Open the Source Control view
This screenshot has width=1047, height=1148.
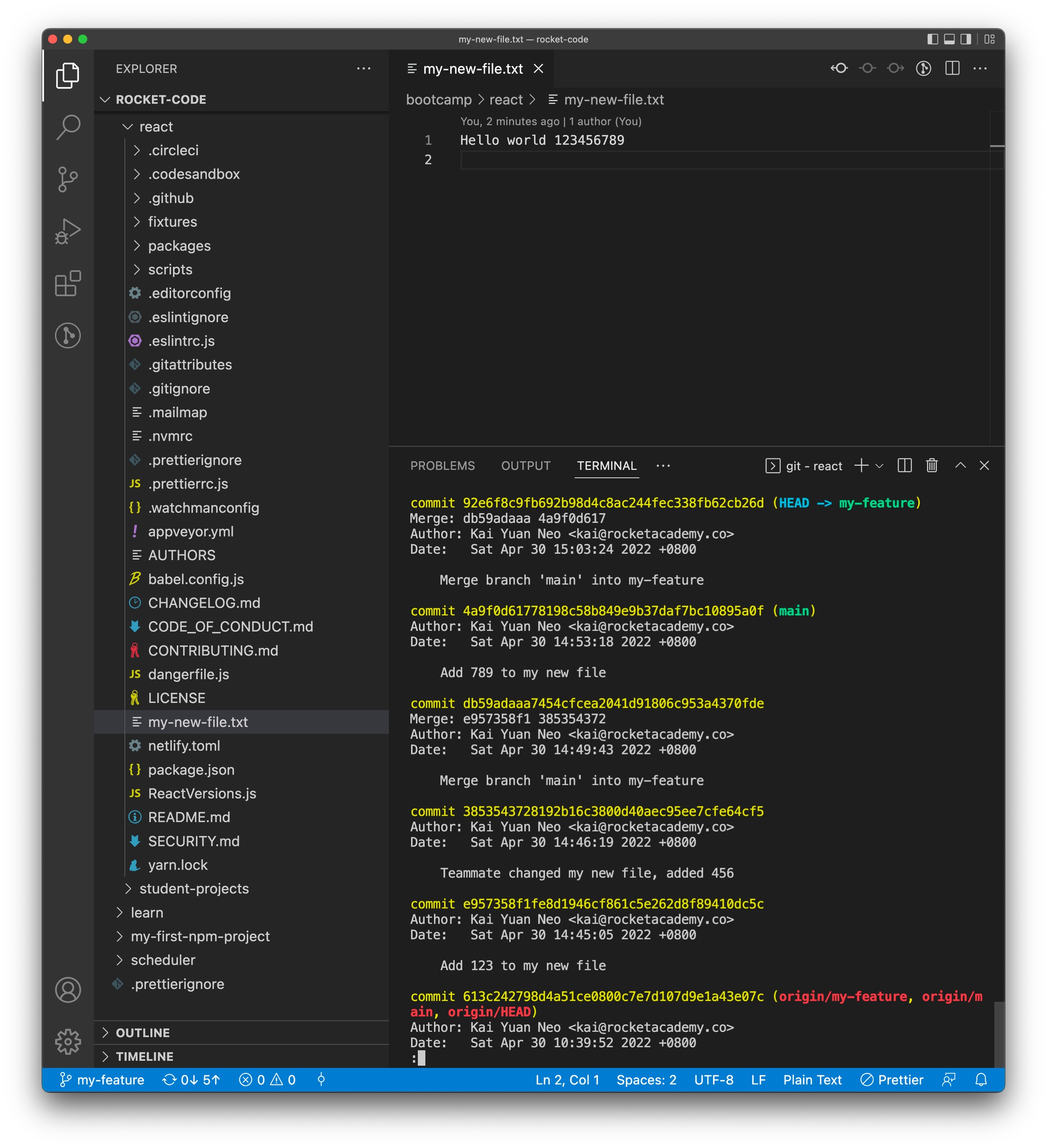(68, 179)
